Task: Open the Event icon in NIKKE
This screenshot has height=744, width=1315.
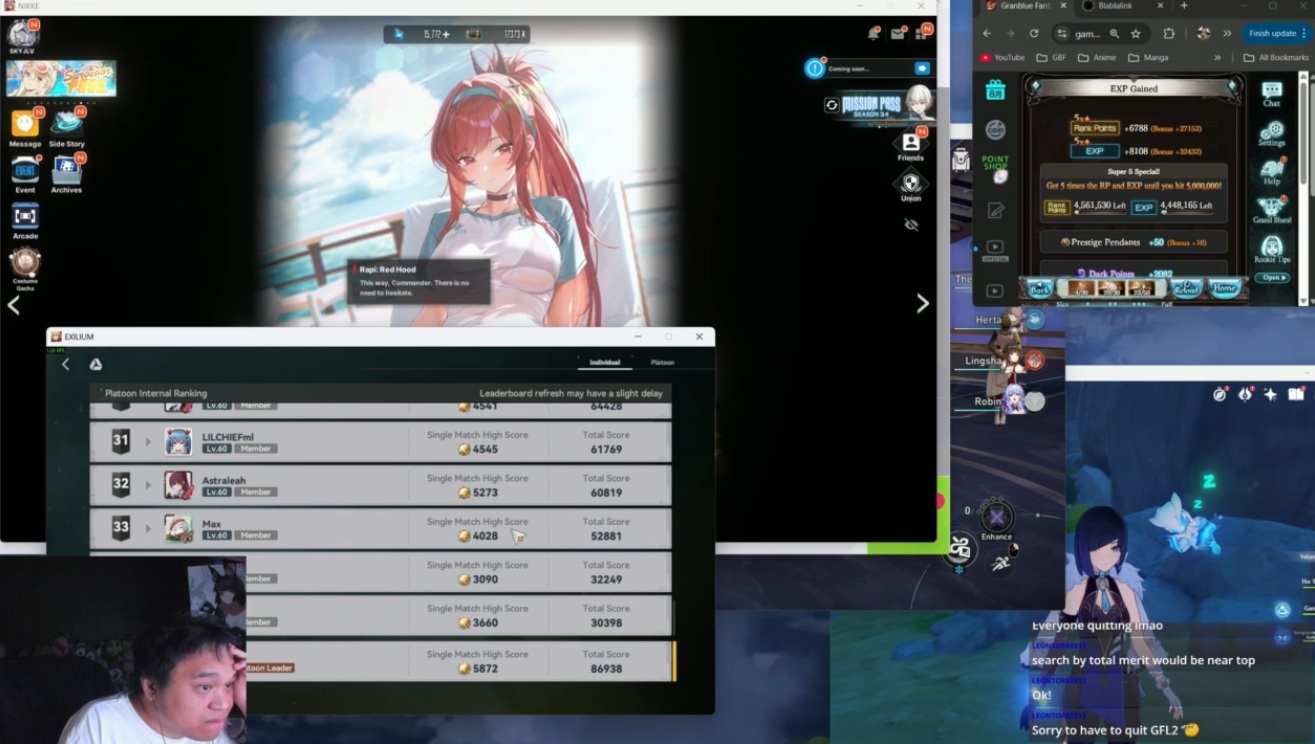Action: pyautogui.click(x=25, y=174)
